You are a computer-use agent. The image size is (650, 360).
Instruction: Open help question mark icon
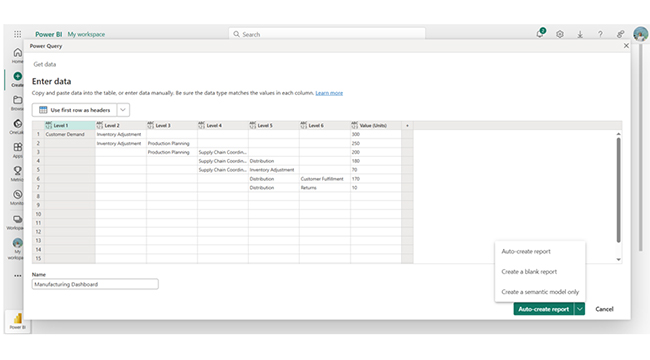click(x=600, y=34)
